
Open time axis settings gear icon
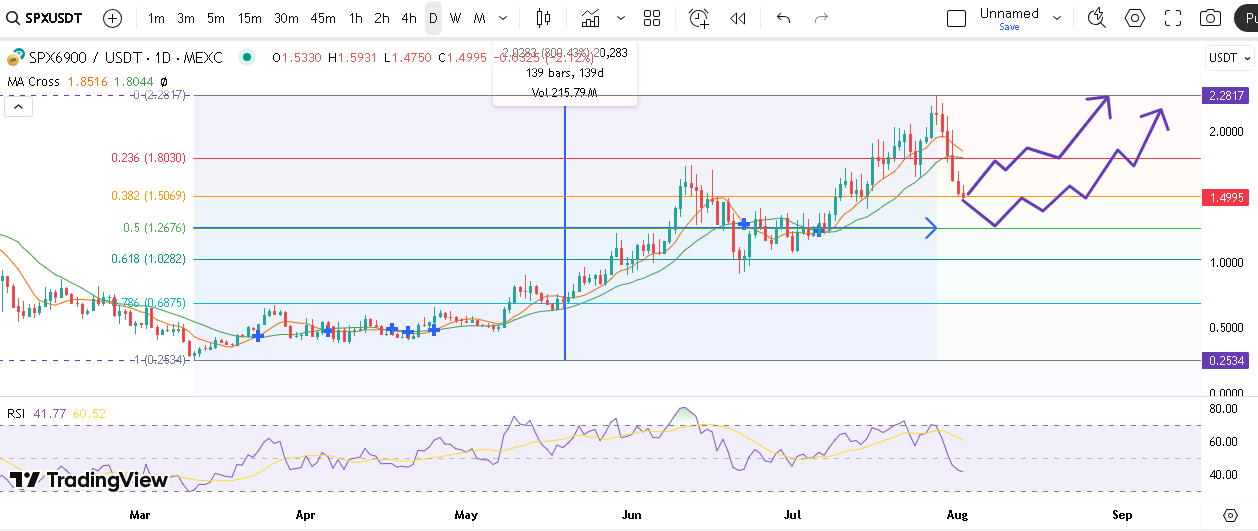[1230, 514]
